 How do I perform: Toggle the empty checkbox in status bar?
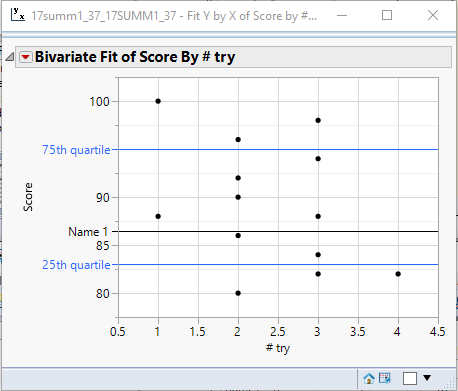[x=410, y=378]
